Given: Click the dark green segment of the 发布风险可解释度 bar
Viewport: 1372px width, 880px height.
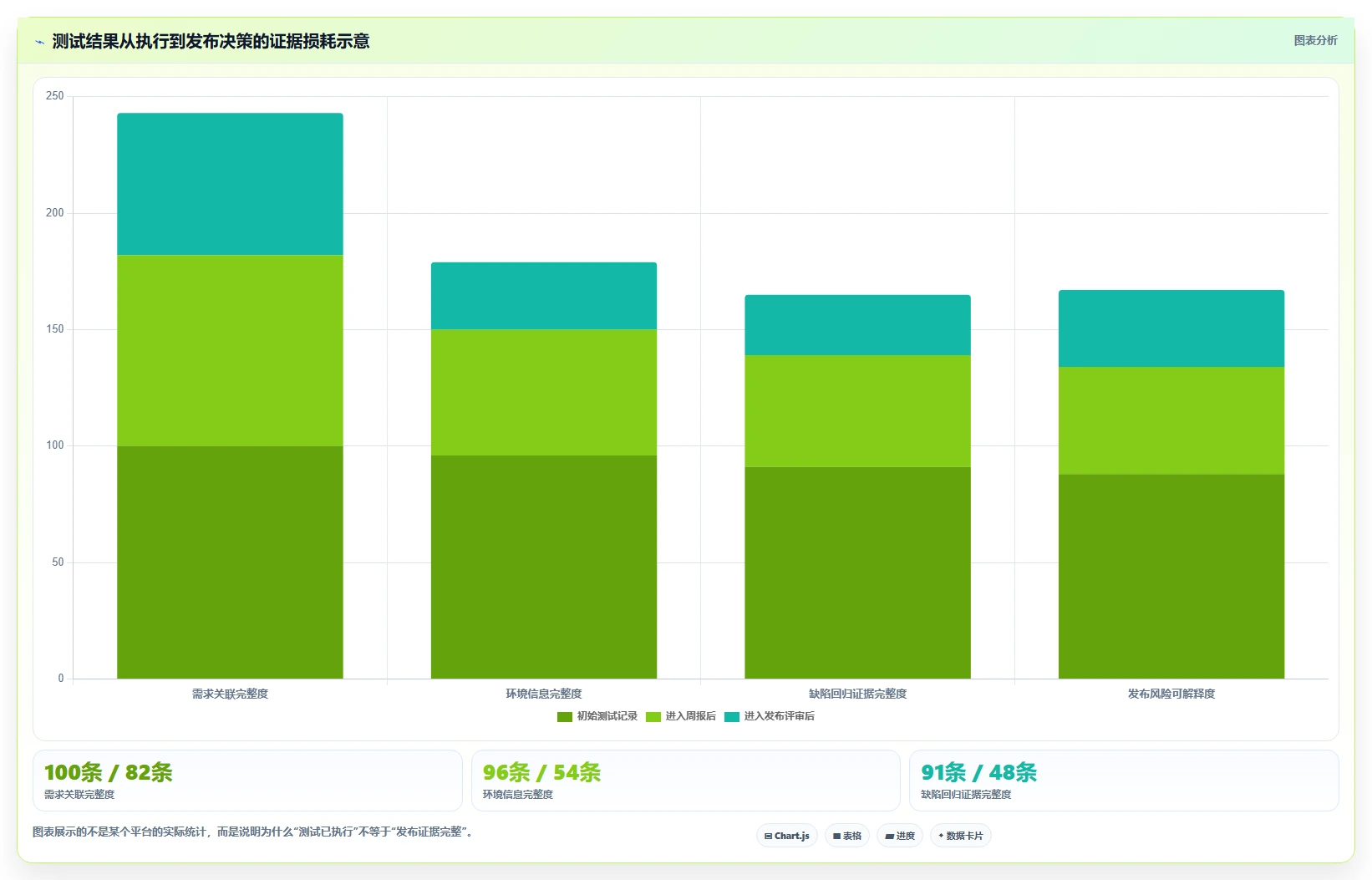Looking at the screenshot, I should (x=1171, y=577).
